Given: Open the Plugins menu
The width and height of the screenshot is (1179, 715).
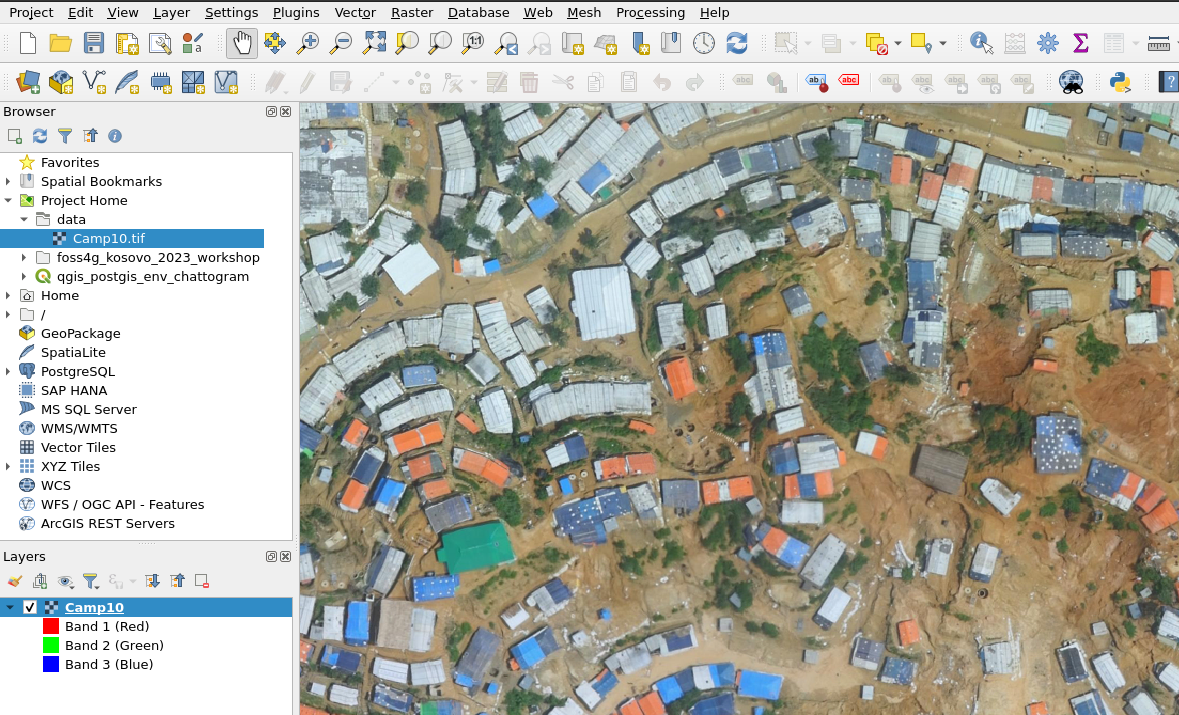Looking at the screenshot, I should pos(296,13).
